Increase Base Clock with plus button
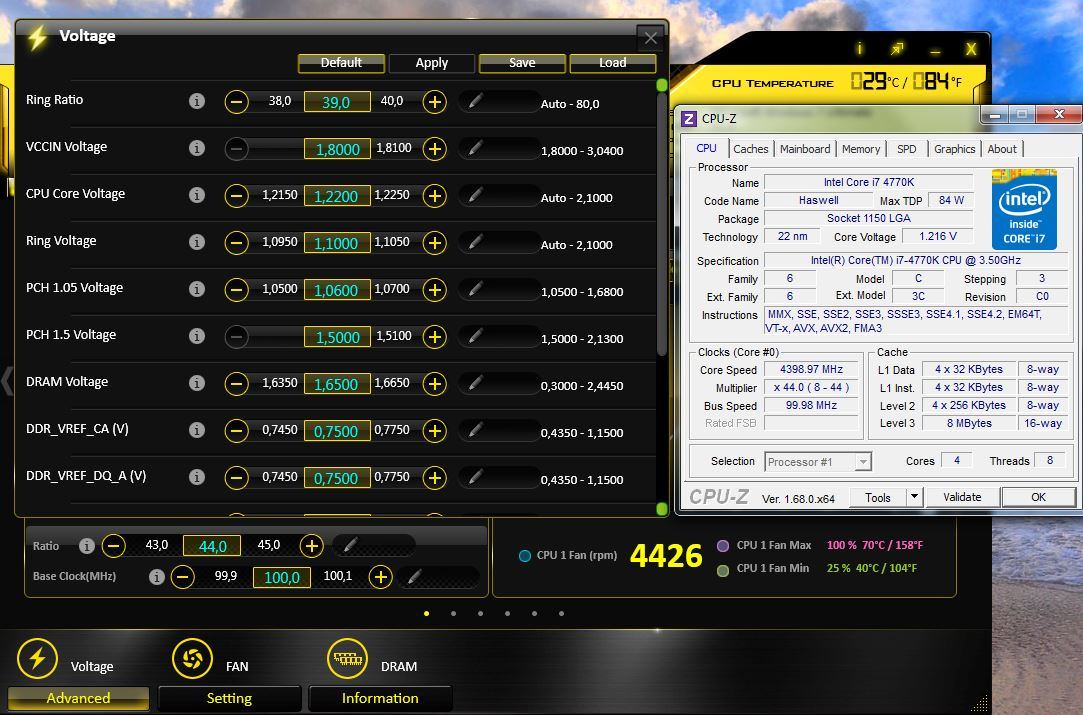The width and height of the screenshot is (1083, 715). click(381, 577)
